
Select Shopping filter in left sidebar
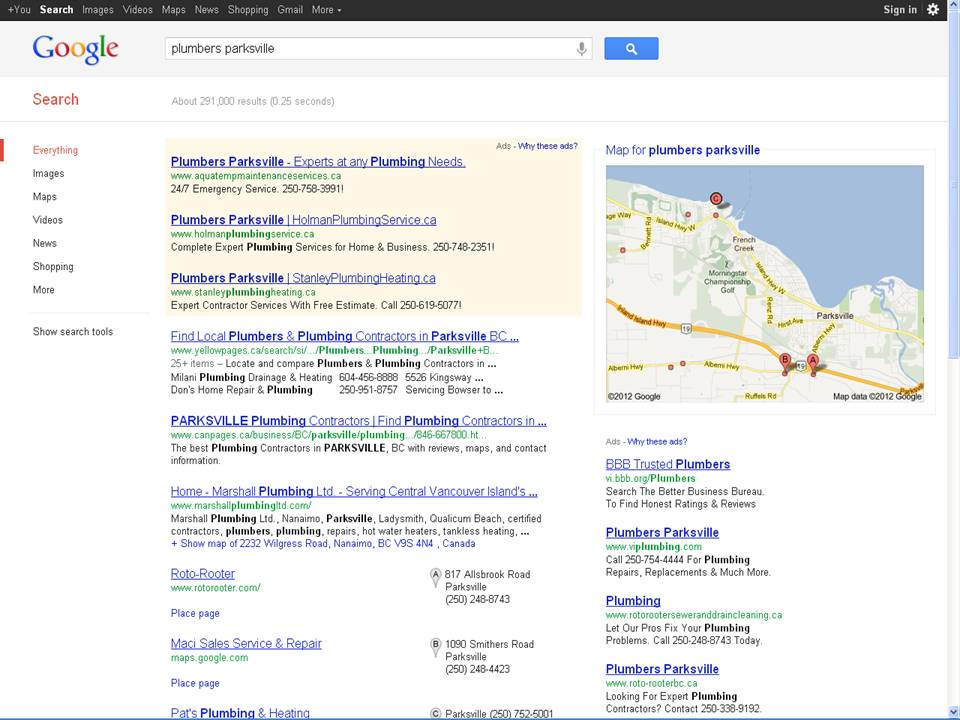pos(53,266)
